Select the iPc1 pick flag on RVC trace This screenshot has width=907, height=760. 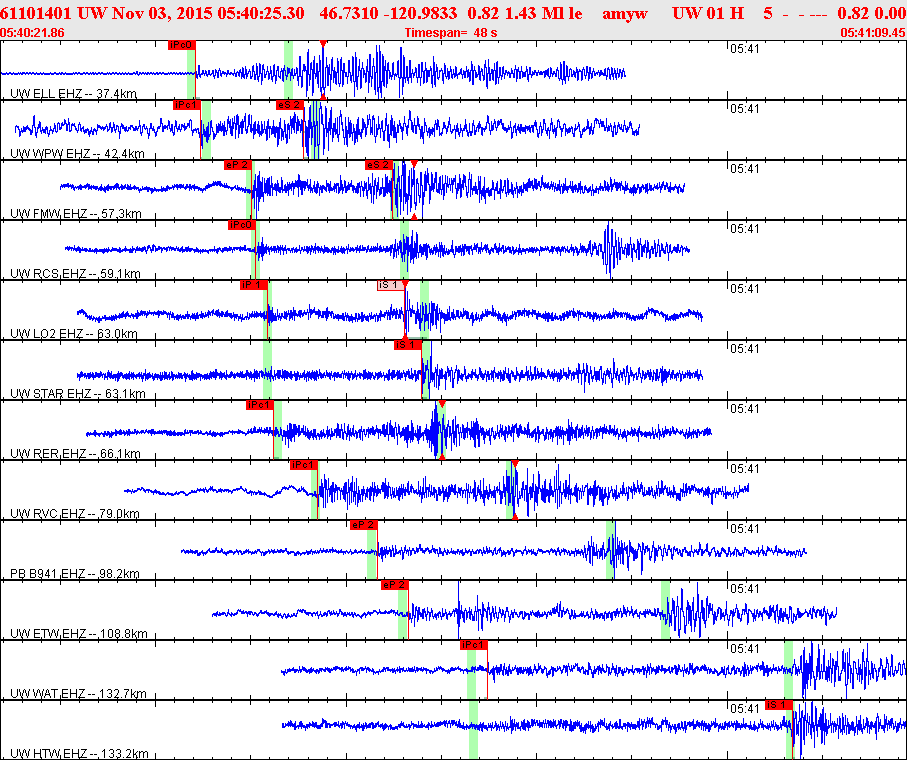(x=303, y=465)
